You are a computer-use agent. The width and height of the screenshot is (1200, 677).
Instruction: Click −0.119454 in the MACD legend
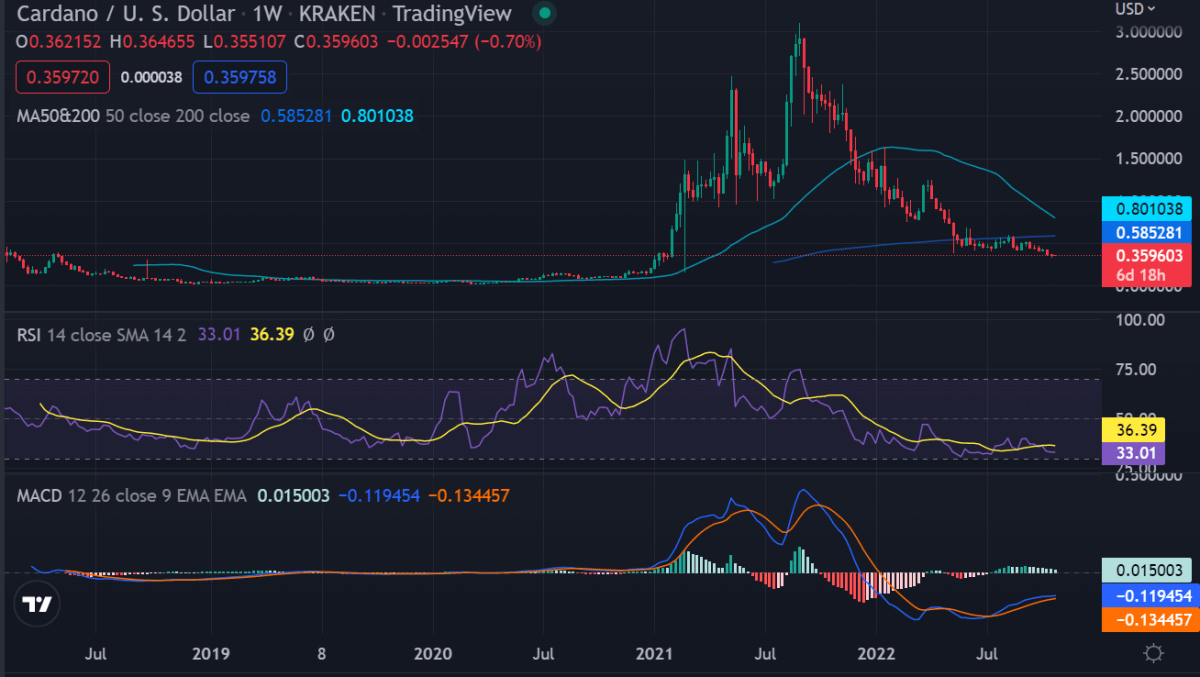[379, 495]
